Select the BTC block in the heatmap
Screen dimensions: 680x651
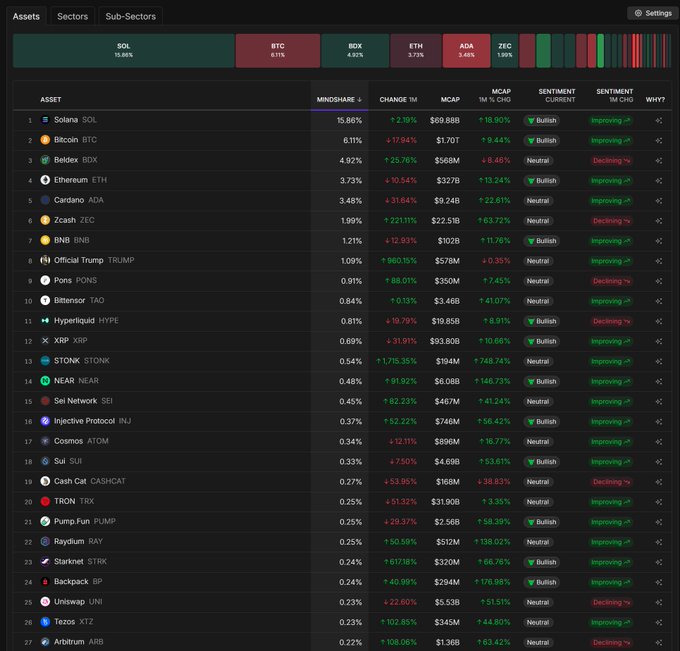(x=278, y=51)
